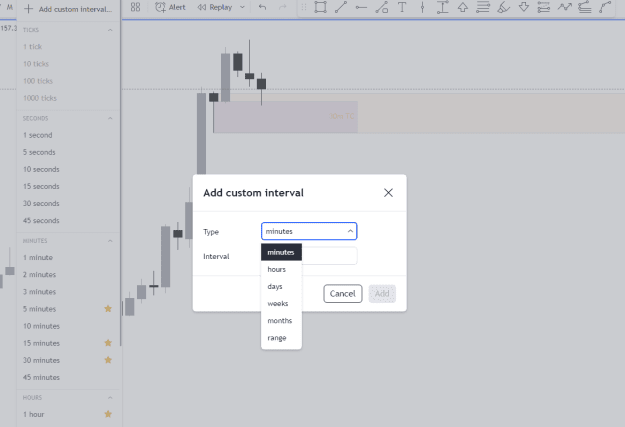
Task: Select minutes in Type dropdown list
Action: [281, 252]
